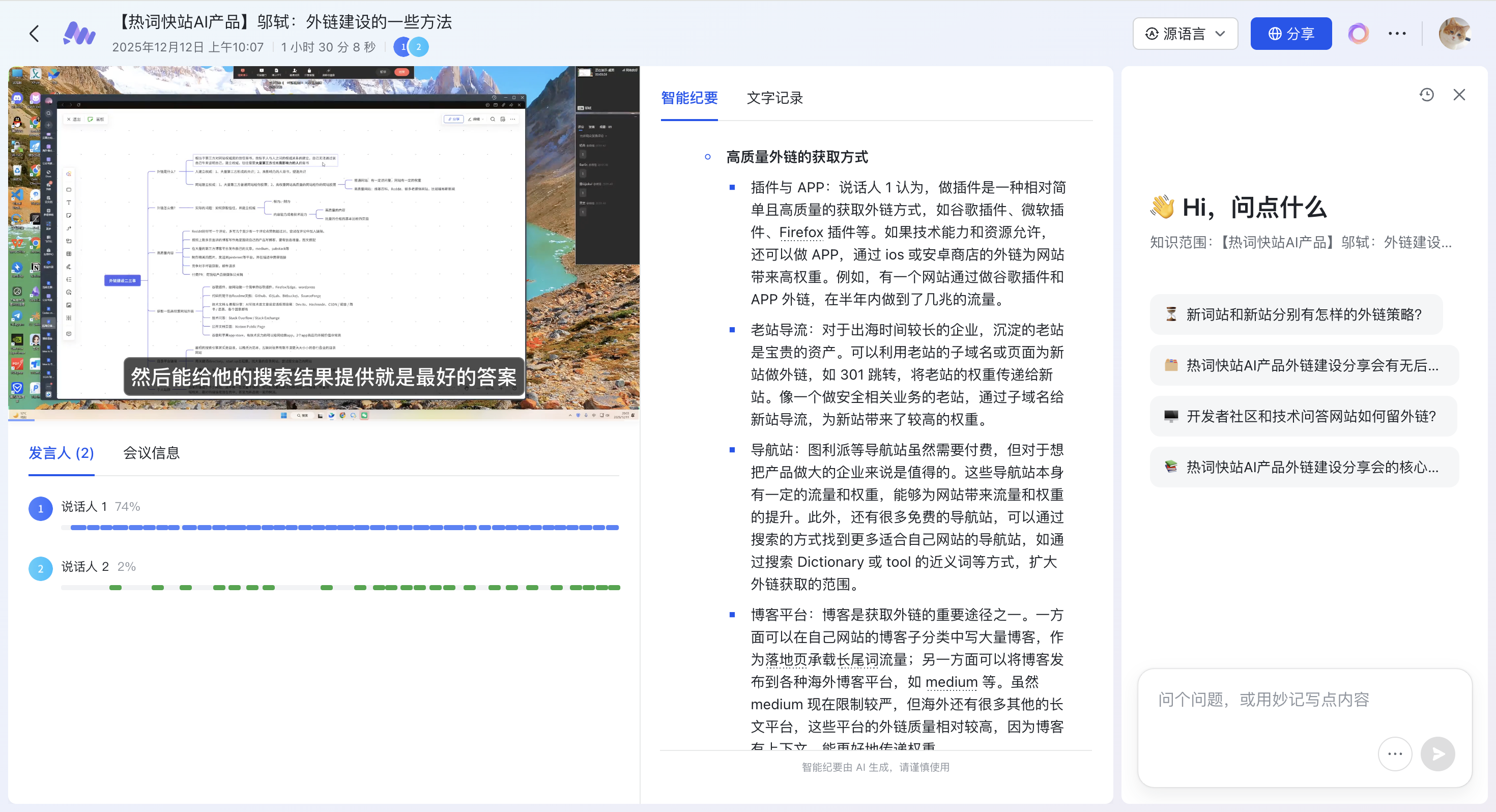Click the send message arrow icon

click(1437, 753)
